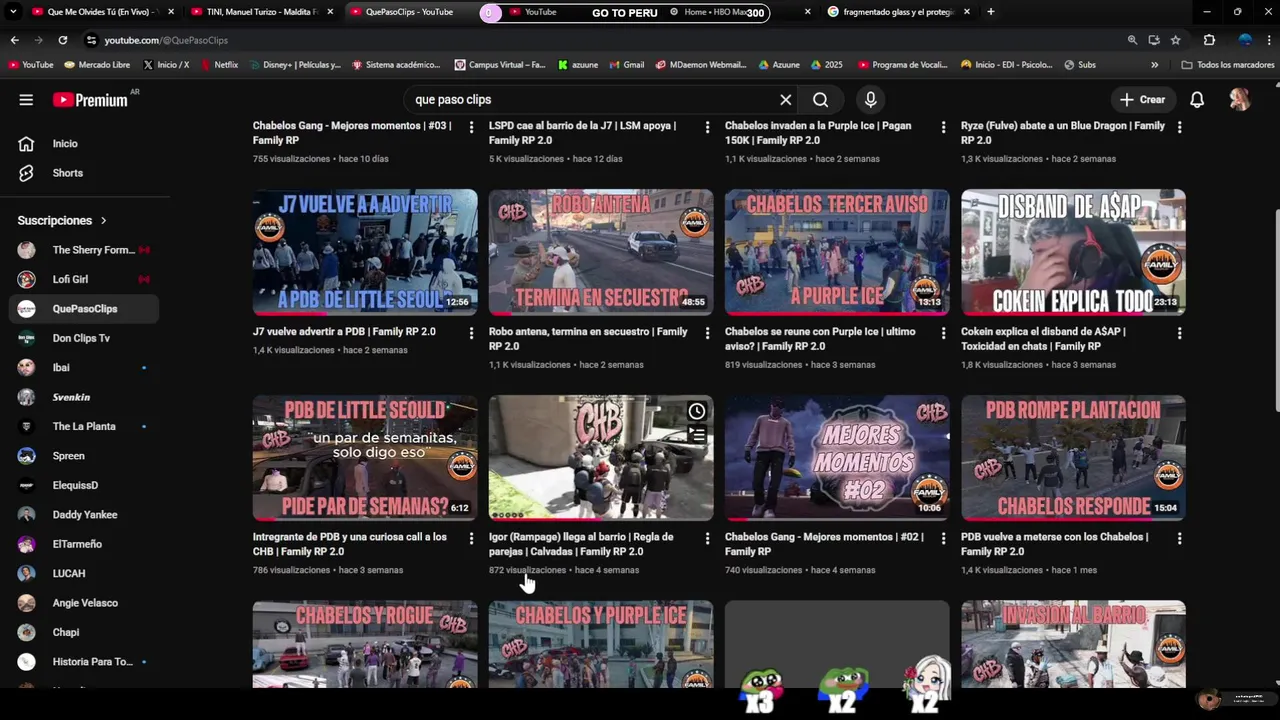The width and height of the screenshot is (1280, 720).
Task: Open Svenkin channel in sidebar
Action: pyautogui.click(x=84, y=397)
